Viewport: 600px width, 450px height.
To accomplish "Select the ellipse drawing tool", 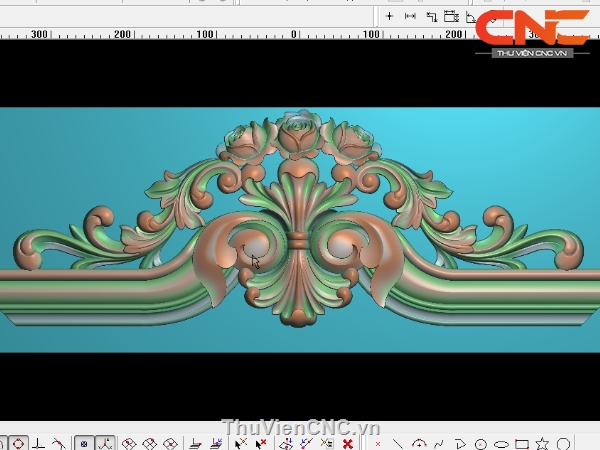I will click(501, 443).
